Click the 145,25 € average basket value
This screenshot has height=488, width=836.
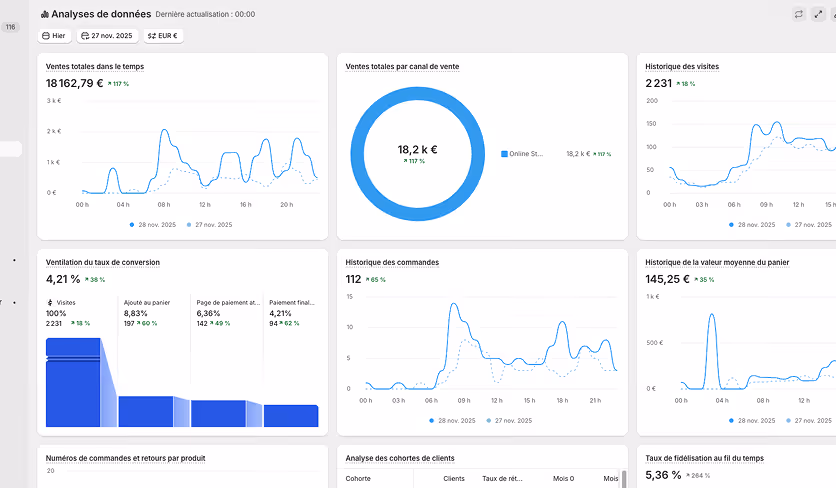668,279
